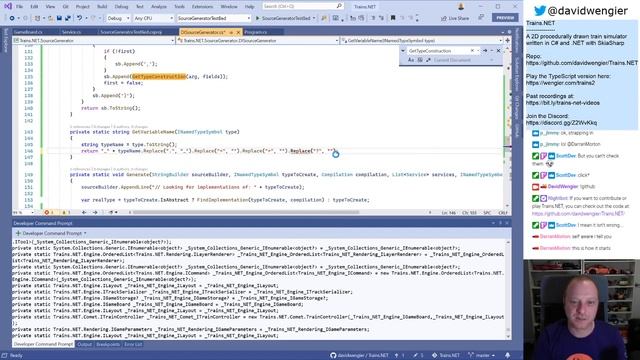
Task: Open the View menu
Action: [50, 7]
